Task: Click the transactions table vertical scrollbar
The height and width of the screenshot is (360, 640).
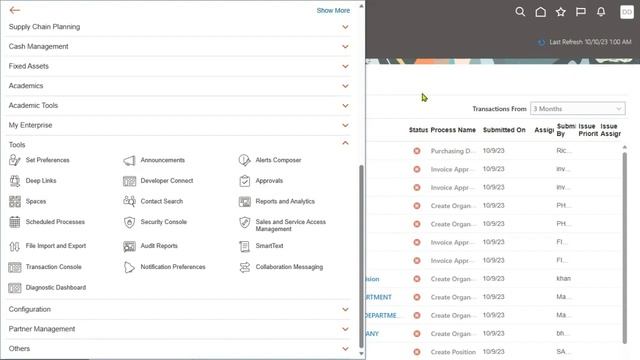Action: [x=624, y=248]
